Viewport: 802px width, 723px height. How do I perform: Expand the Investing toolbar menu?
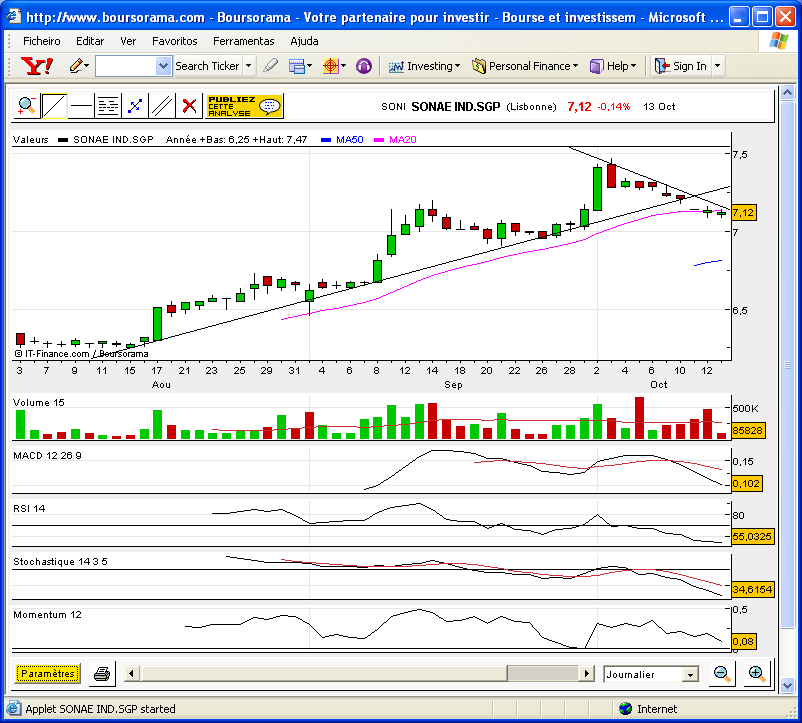tap(424, 66)
